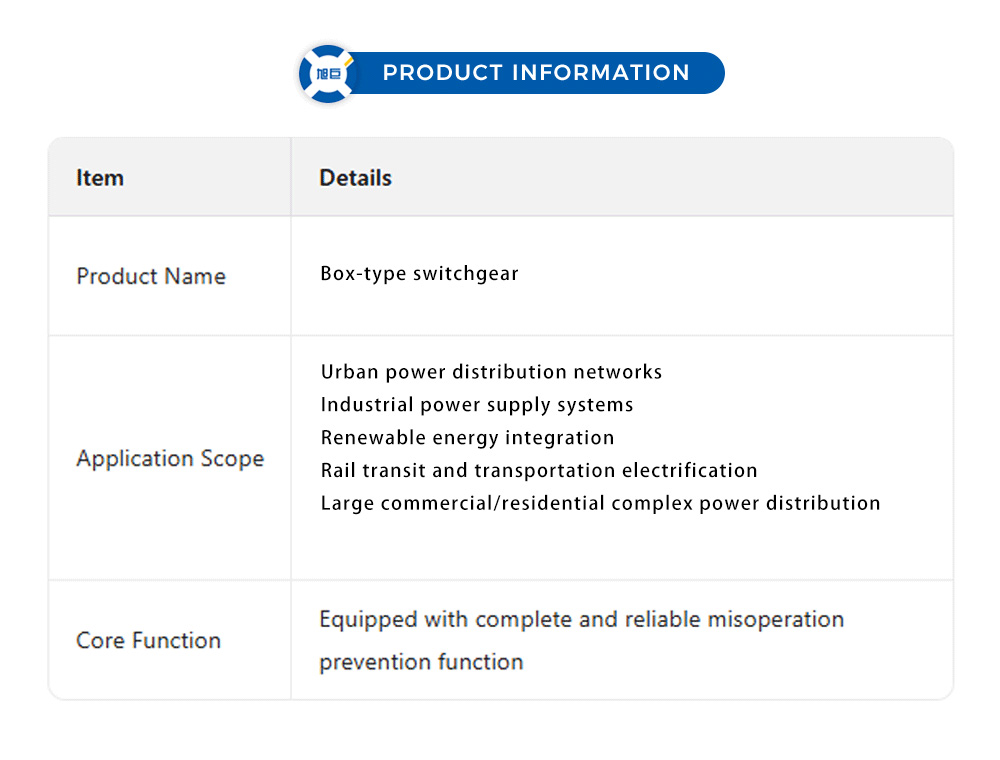Screen dimensions: 1000x760
Task: Click the Box-type switchgear text
Action: pos(419,273)
